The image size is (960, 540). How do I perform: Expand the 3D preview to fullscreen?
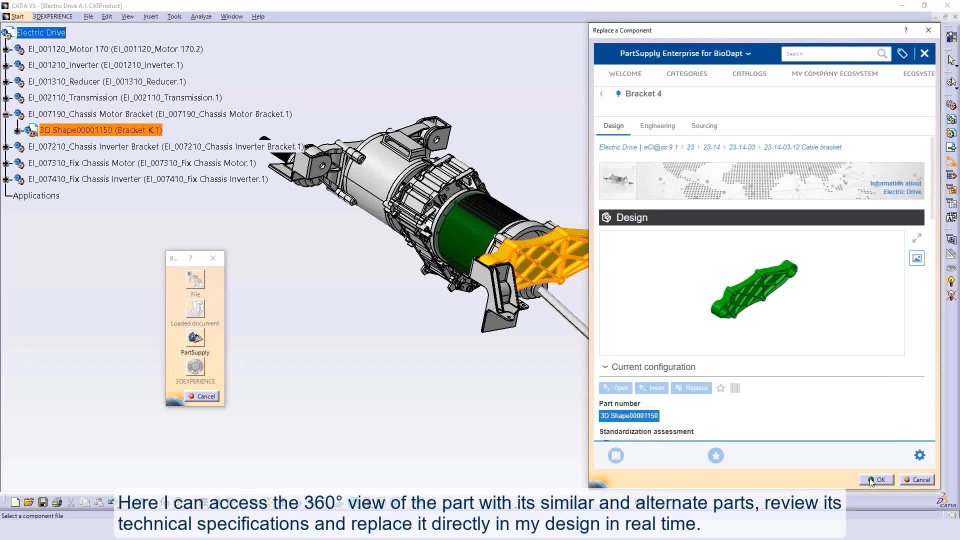917,238
